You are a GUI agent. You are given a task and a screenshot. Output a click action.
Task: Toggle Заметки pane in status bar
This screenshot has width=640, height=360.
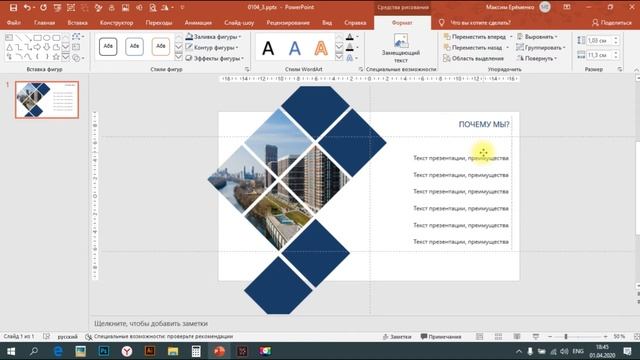pos(397,337)
